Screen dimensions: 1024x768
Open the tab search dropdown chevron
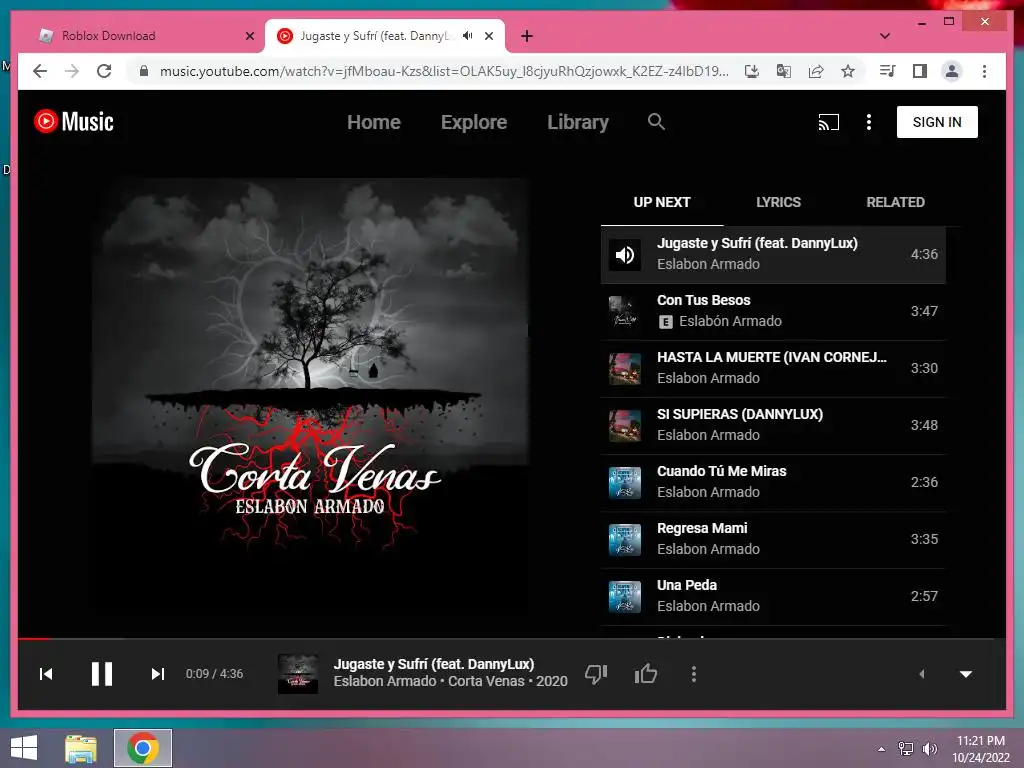[x=885, y=36]
